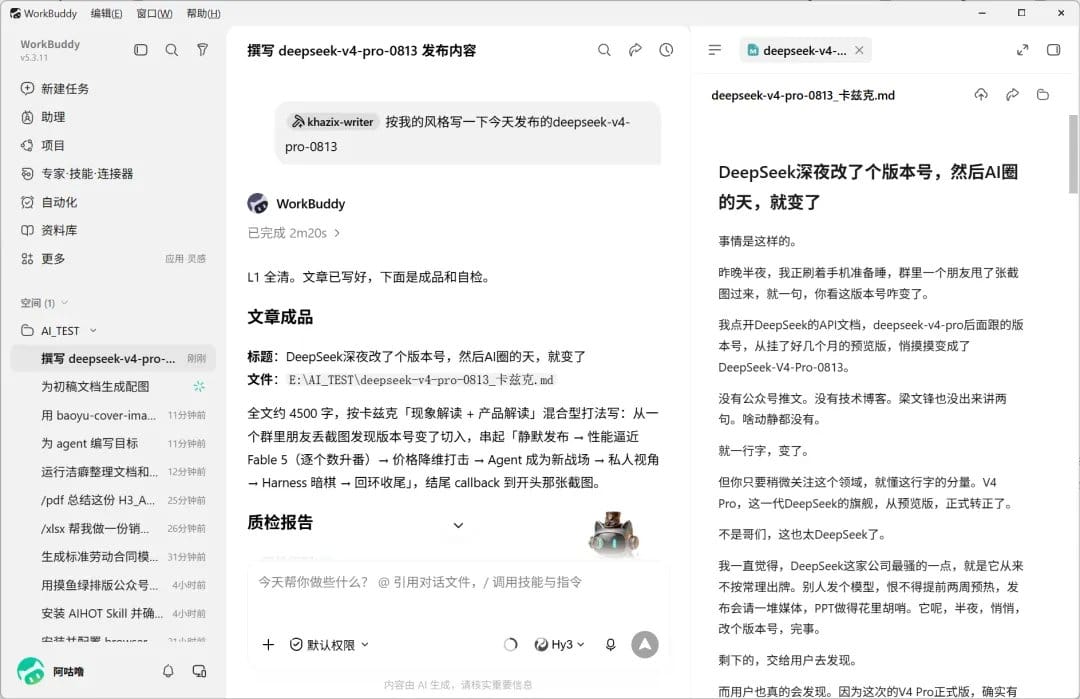1080x699 pixels.
Task: Open task 生成标准劳动合同模...
Action: pyautogui.click(x=114, y=556)
